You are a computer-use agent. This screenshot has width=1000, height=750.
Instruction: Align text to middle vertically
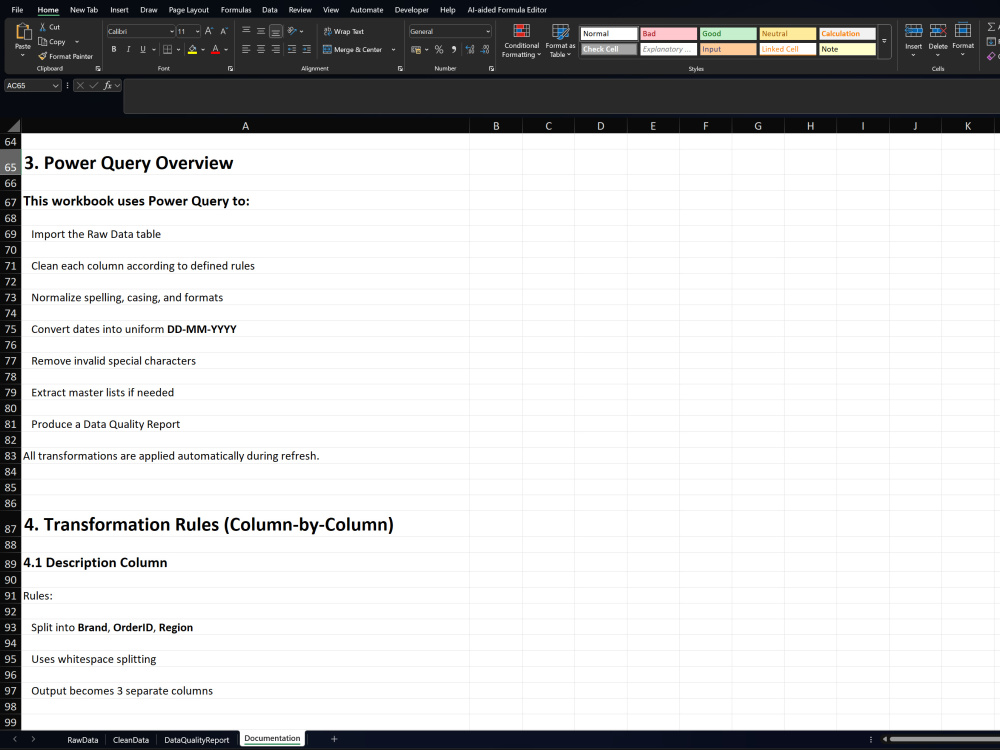point(261,31)
